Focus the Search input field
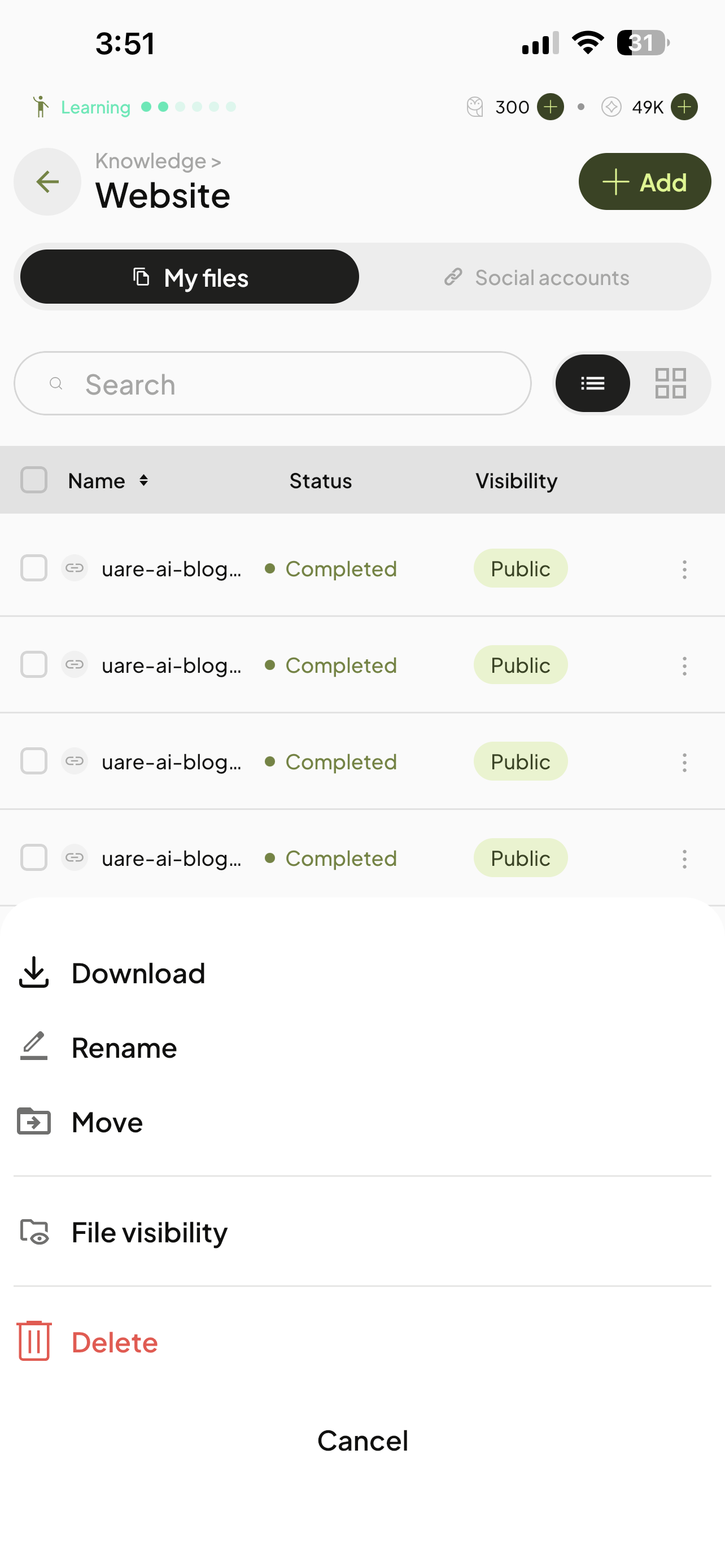 click(x=273, y=383)
